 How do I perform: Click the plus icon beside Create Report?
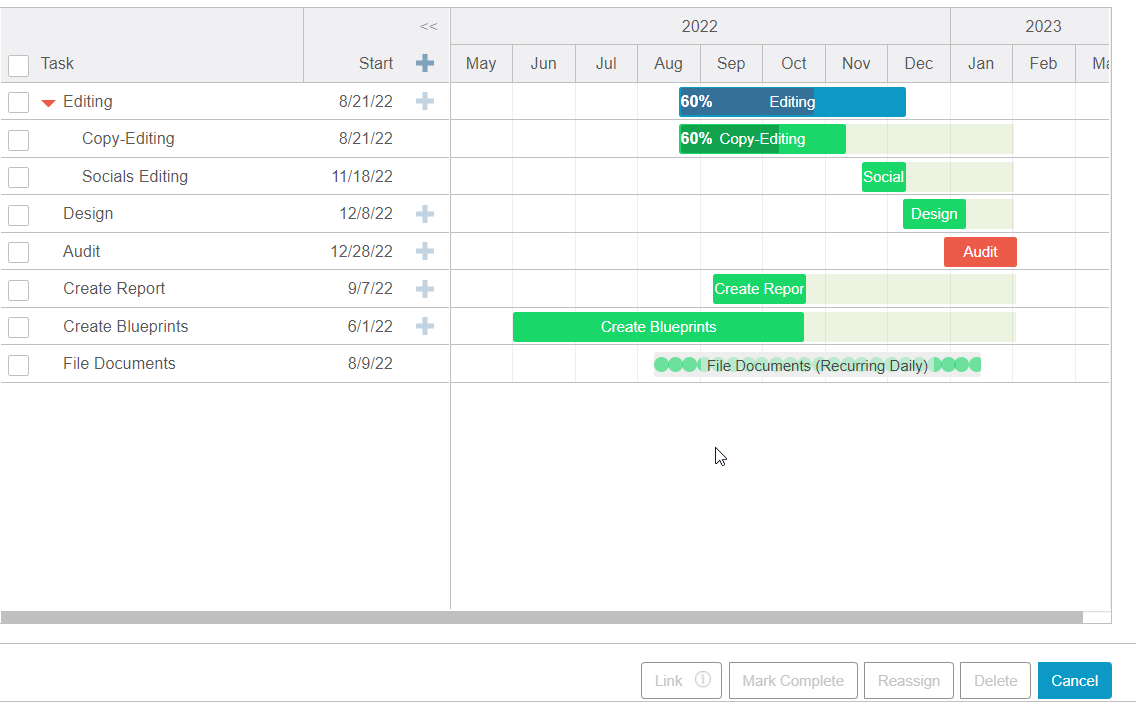point(425,289)
